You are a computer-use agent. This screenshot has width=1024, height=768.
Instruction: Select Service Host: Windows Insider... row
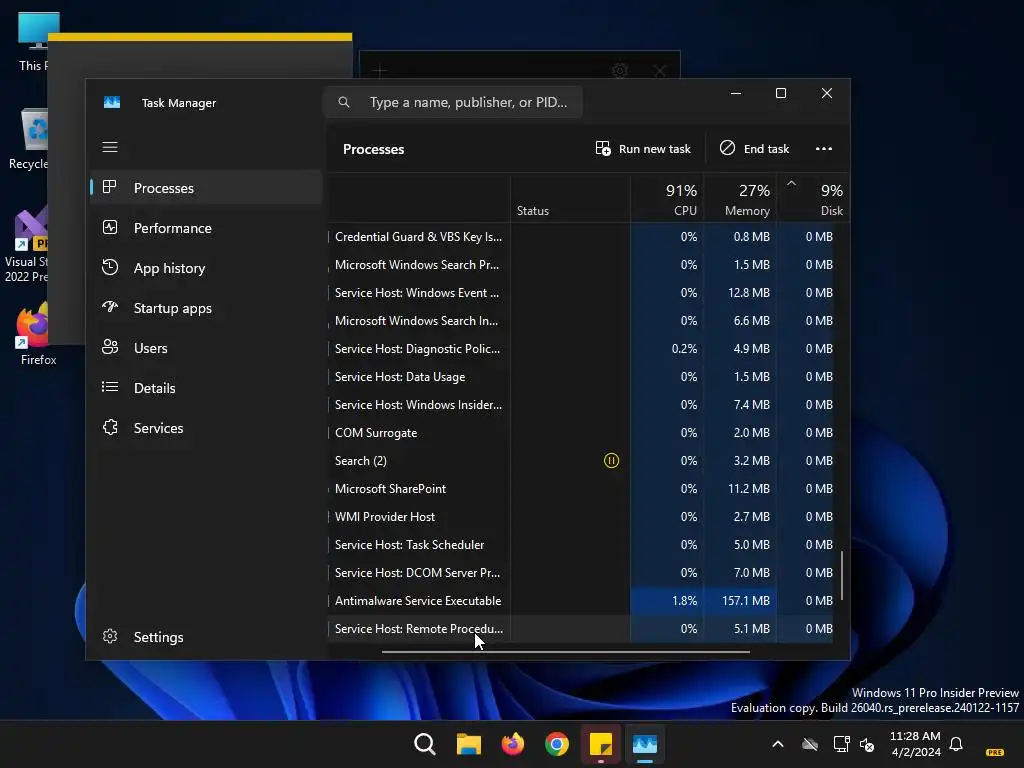(x=580, y=405)
